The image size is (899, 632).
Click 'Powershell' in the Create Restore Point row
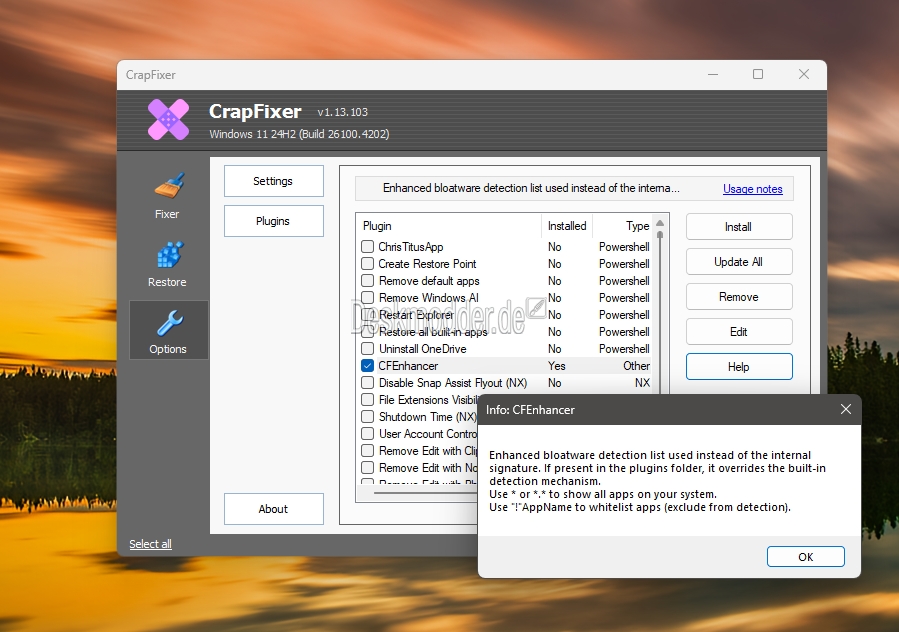[624, 264]
